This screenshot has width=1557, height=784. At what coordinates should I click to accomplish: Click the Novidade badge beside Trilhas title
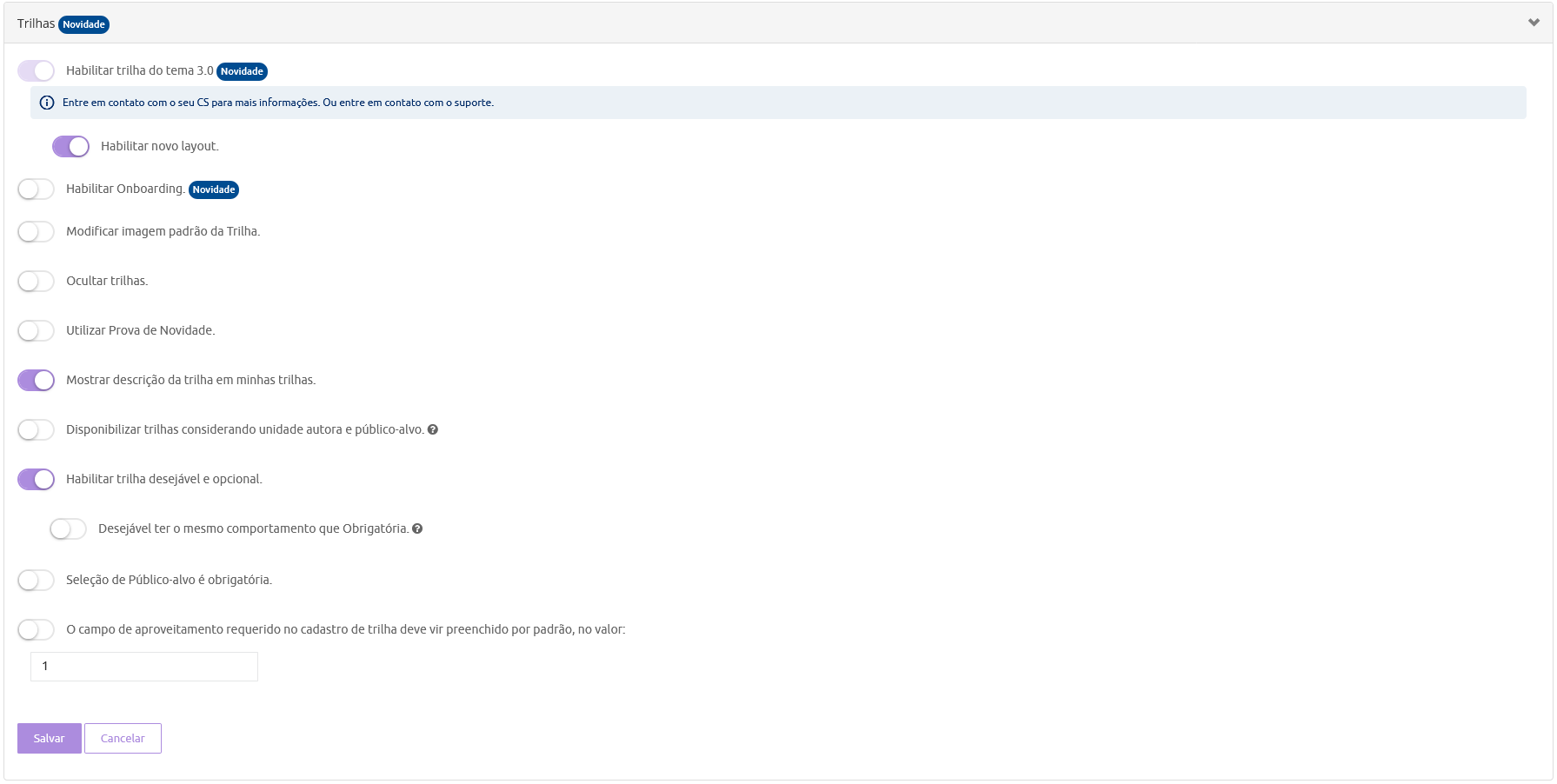(83, 24)
